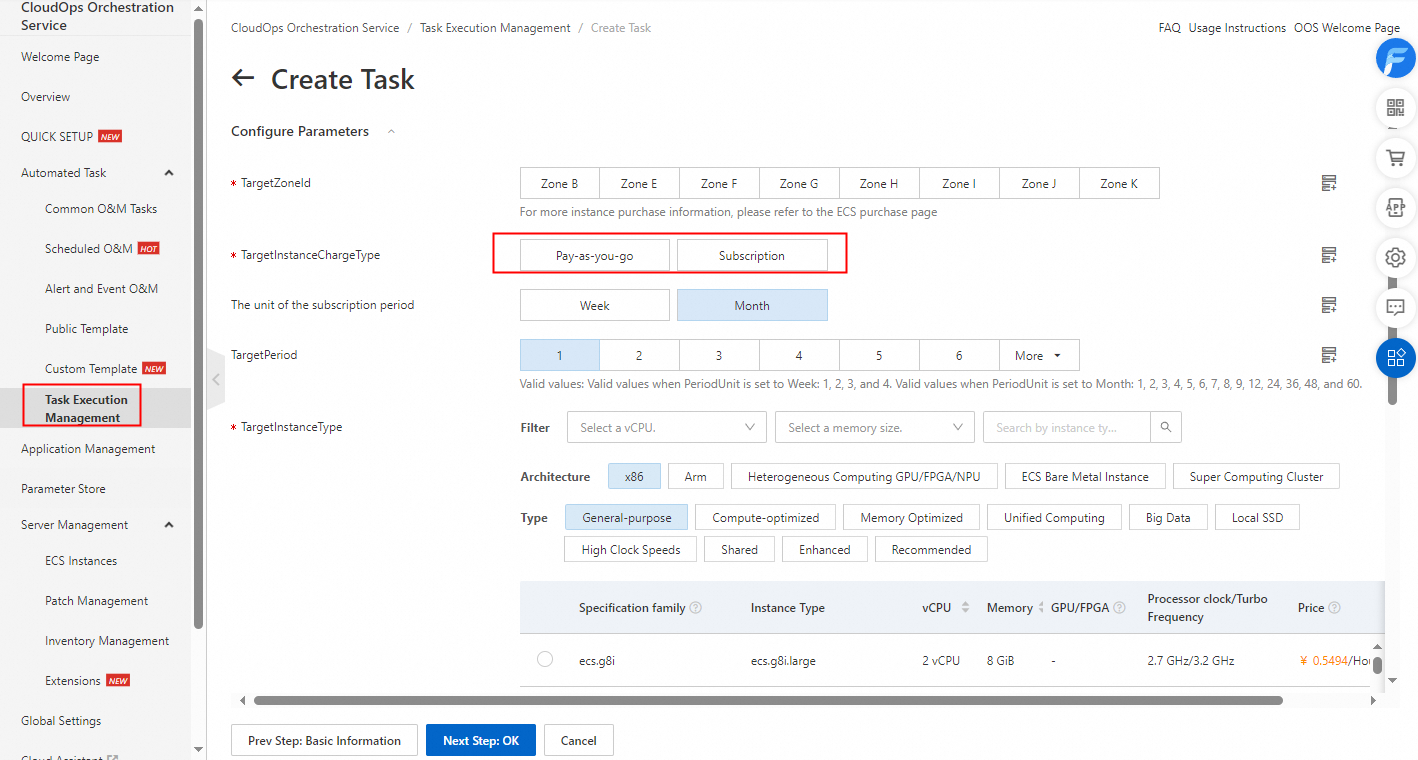Click the parameter icon beside TargetPeriod row

pyautogui.click(x=1329, y=355)
